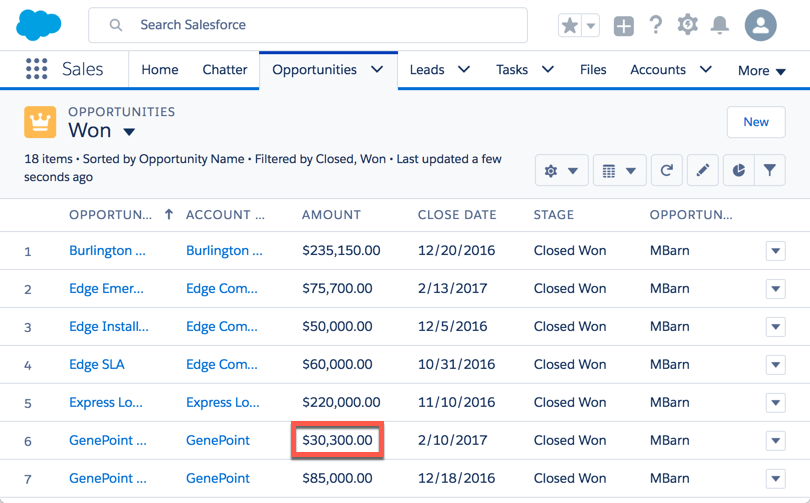Open the More navigation menu

(761, 71)
